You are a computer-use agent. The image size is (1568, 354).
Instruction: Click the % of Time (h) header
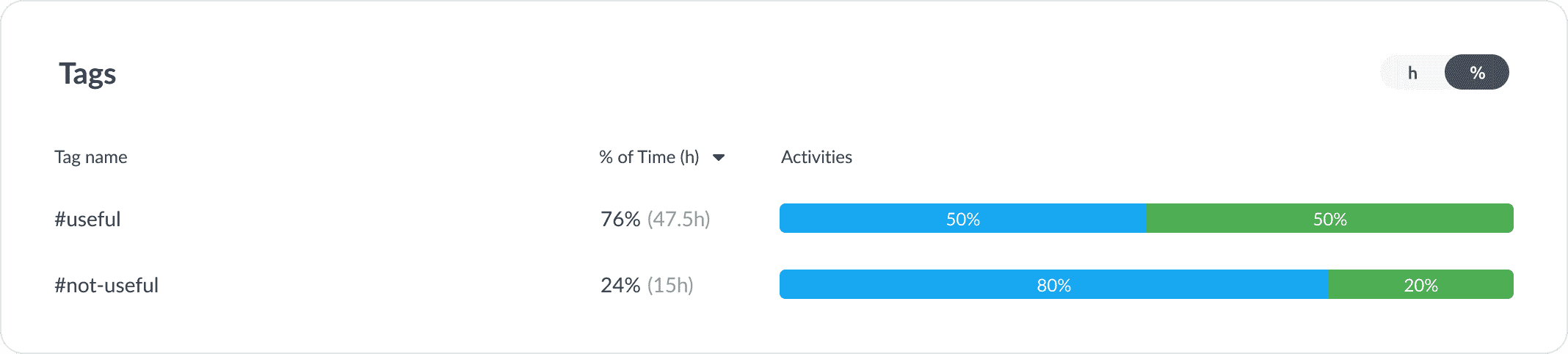click(x=649, y=157)
